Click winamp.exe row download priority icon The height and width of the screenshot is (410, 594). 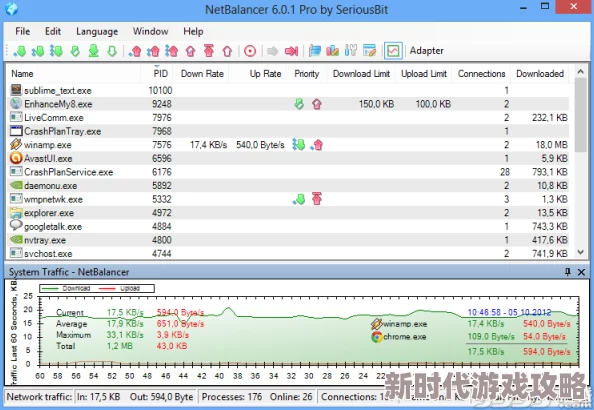pyautogui.click(x=299, y=145)
